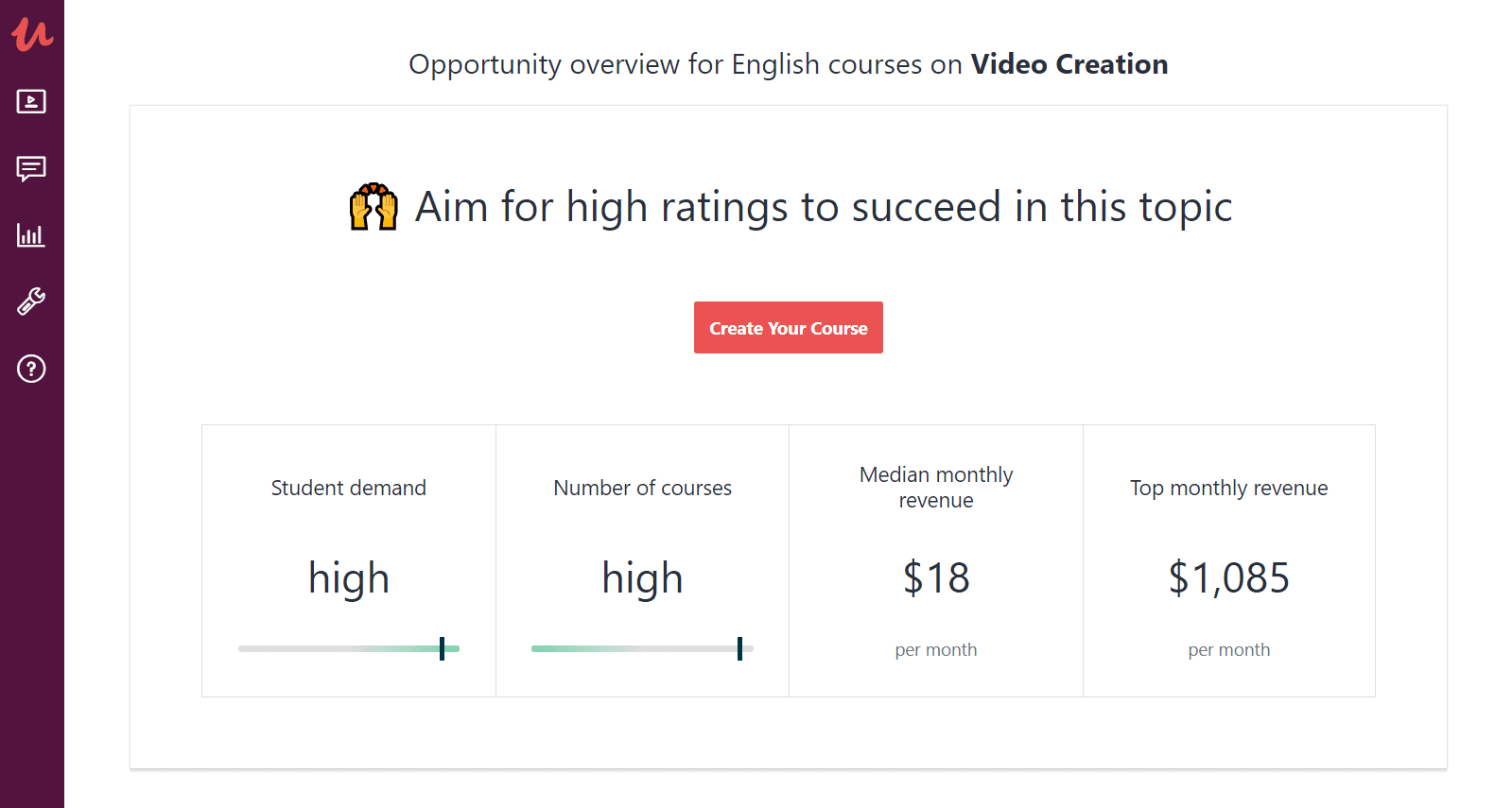This screenshot has width=1512, height=808.
Task: Select the Top monthly revenue card
Action: tap(1228, 559)
